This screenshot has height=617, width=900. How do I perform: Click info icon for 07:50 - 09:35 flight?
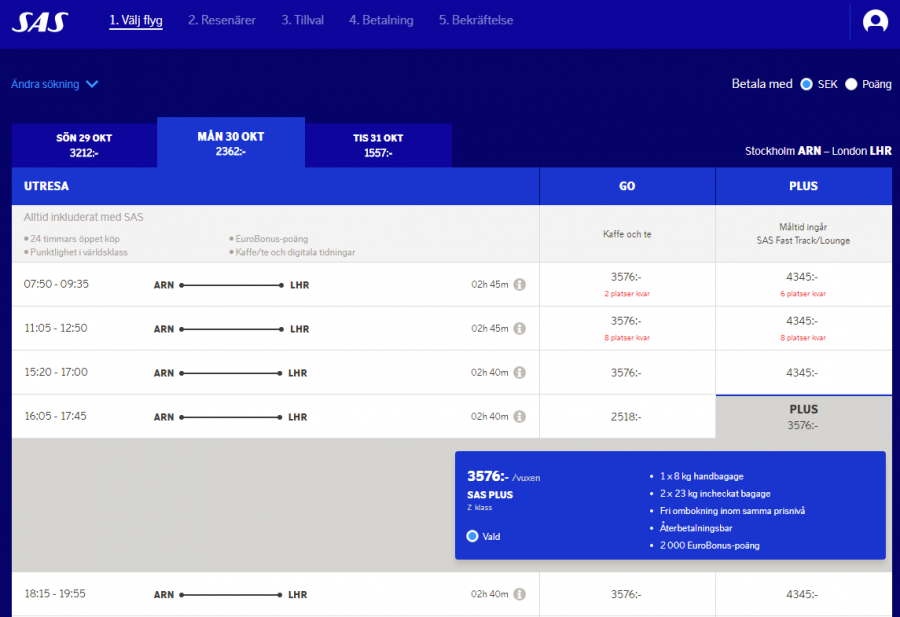[x=520, y=285]
